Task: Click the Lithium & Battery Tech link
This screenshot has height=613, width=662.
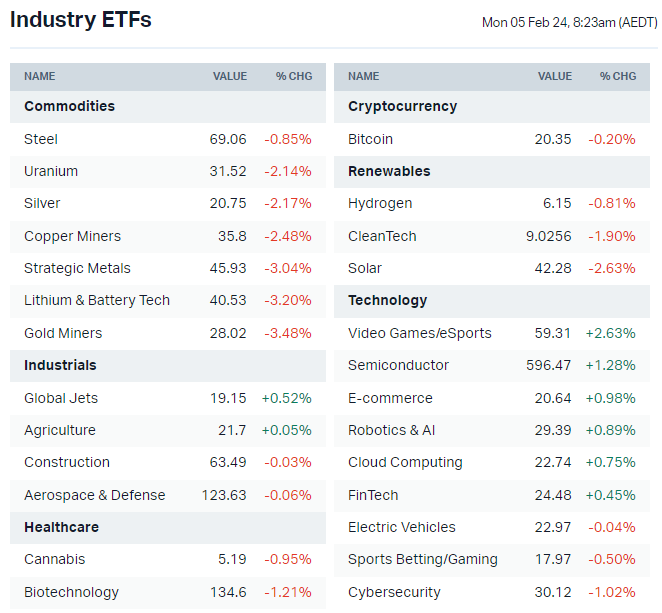Action: point(97,300)
